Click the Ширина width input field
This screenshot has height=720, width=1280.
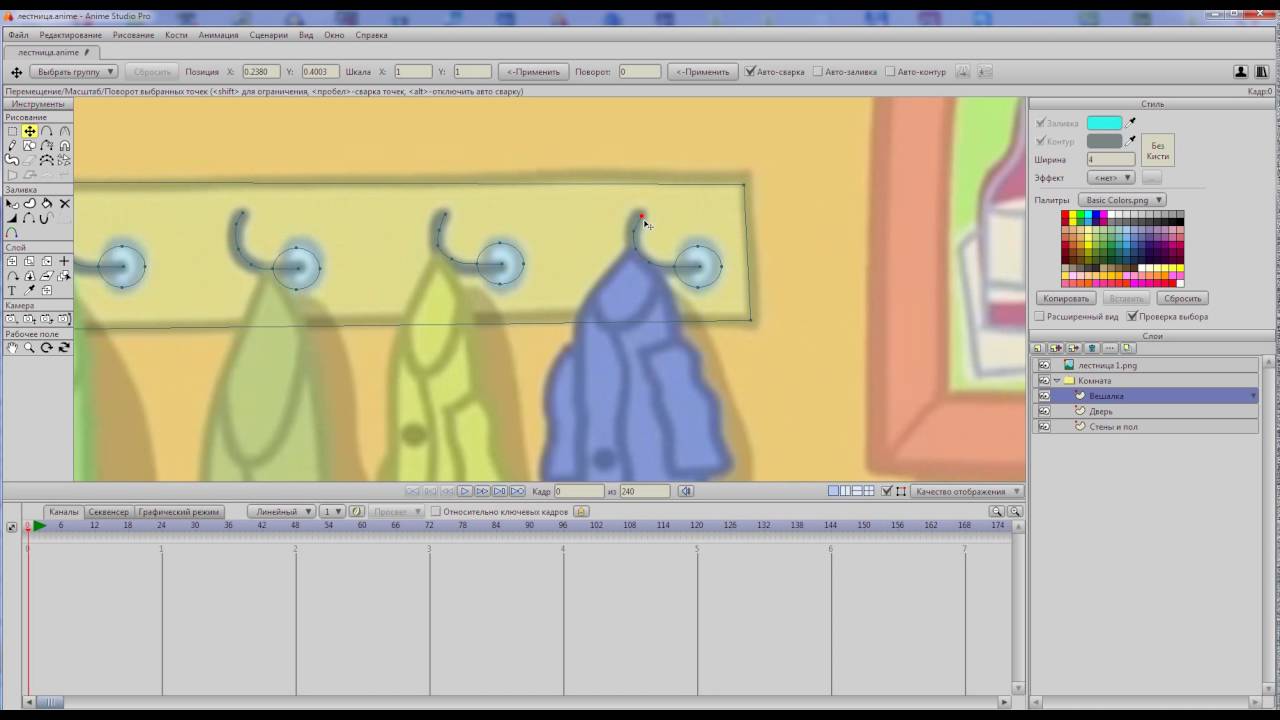[1111, 159]
